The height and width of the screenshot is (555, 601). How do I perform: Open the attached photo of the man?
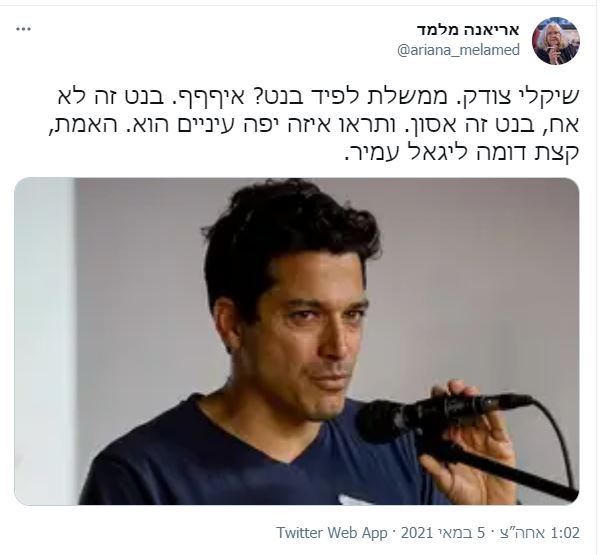[x=297, y=341]
